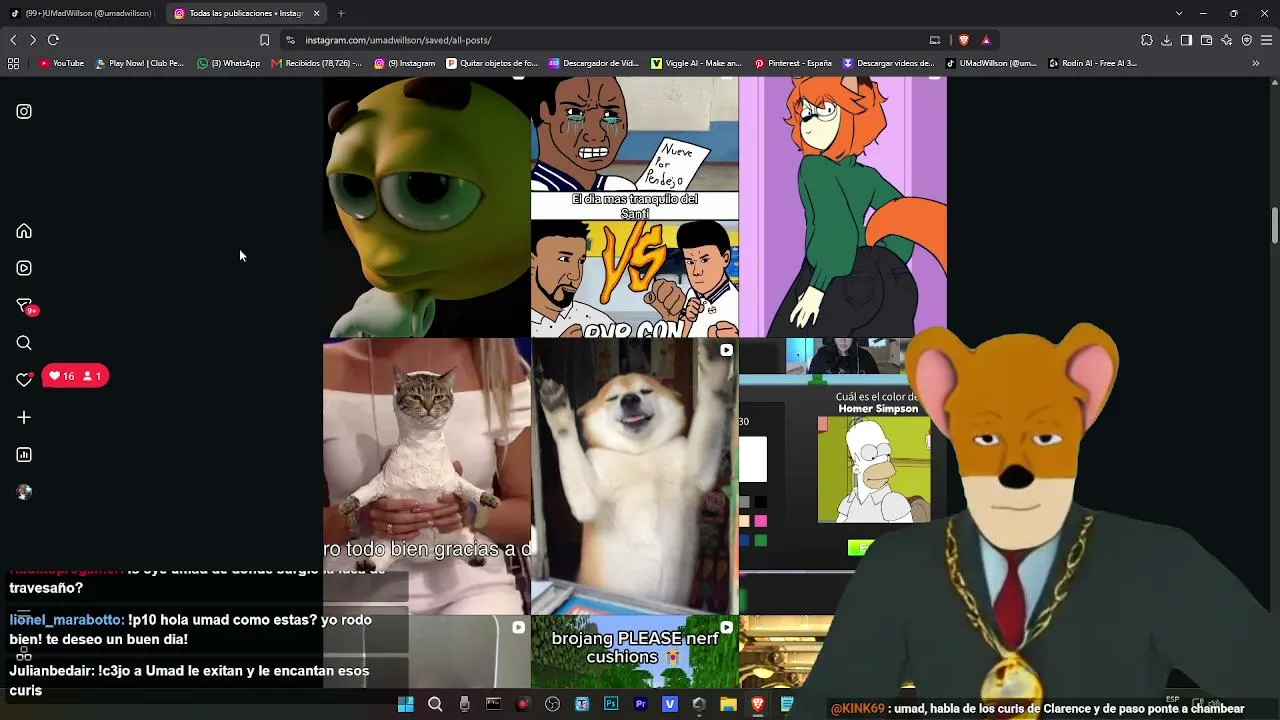Reload the current page
The width and height of the screenshot is (1280, 720).
(x=53, y=40)
